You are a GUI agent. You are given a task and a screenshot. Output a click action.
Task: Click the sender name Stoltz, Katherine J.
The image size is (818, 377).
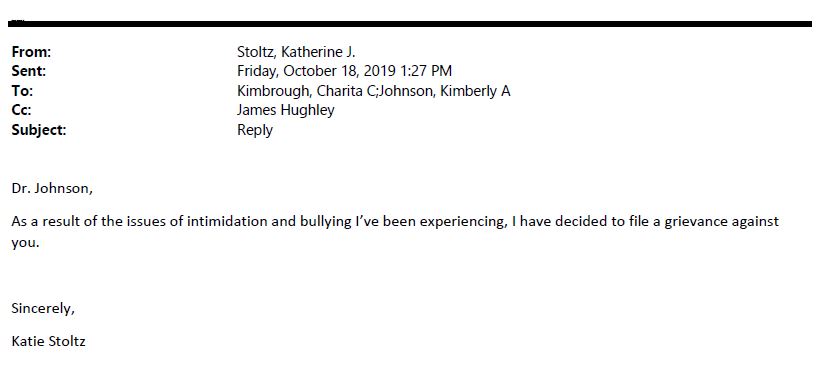pyautogui.click(x=296, y=52)
